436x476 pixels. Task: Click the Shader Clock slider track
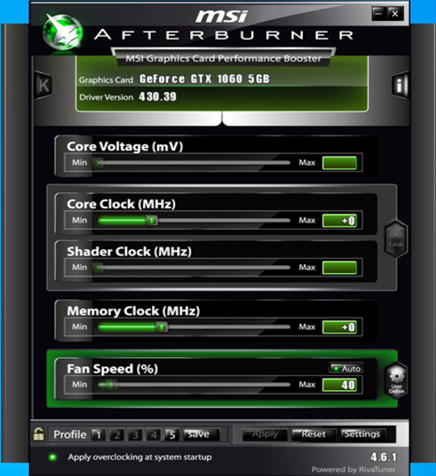tap(193, 267)
